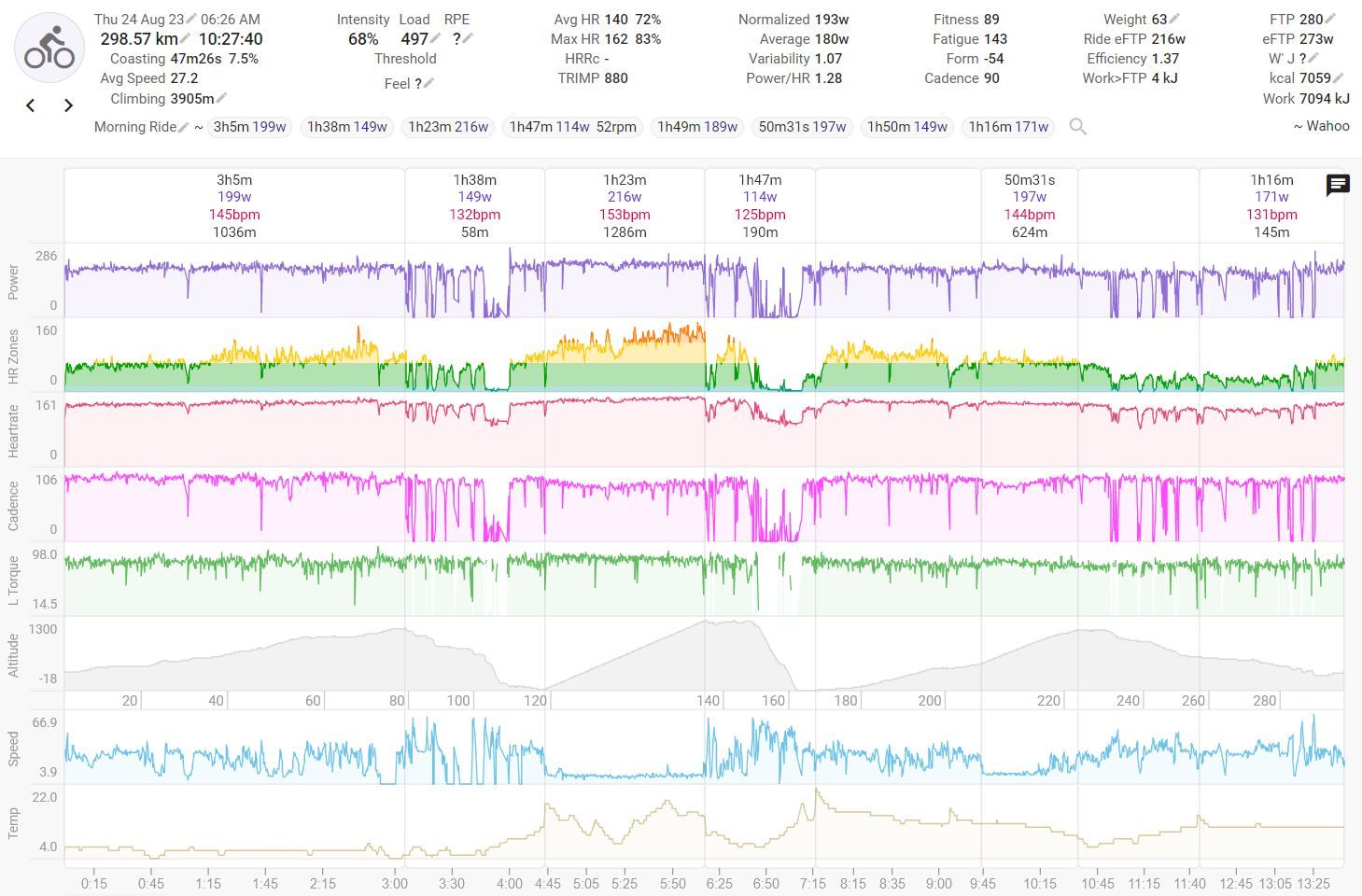This screenshot has width=1362, height=896.
Task: Select the 1h47m 114w 52rpm interval chip
Action: pyautogui.click(x=572, y=127)
